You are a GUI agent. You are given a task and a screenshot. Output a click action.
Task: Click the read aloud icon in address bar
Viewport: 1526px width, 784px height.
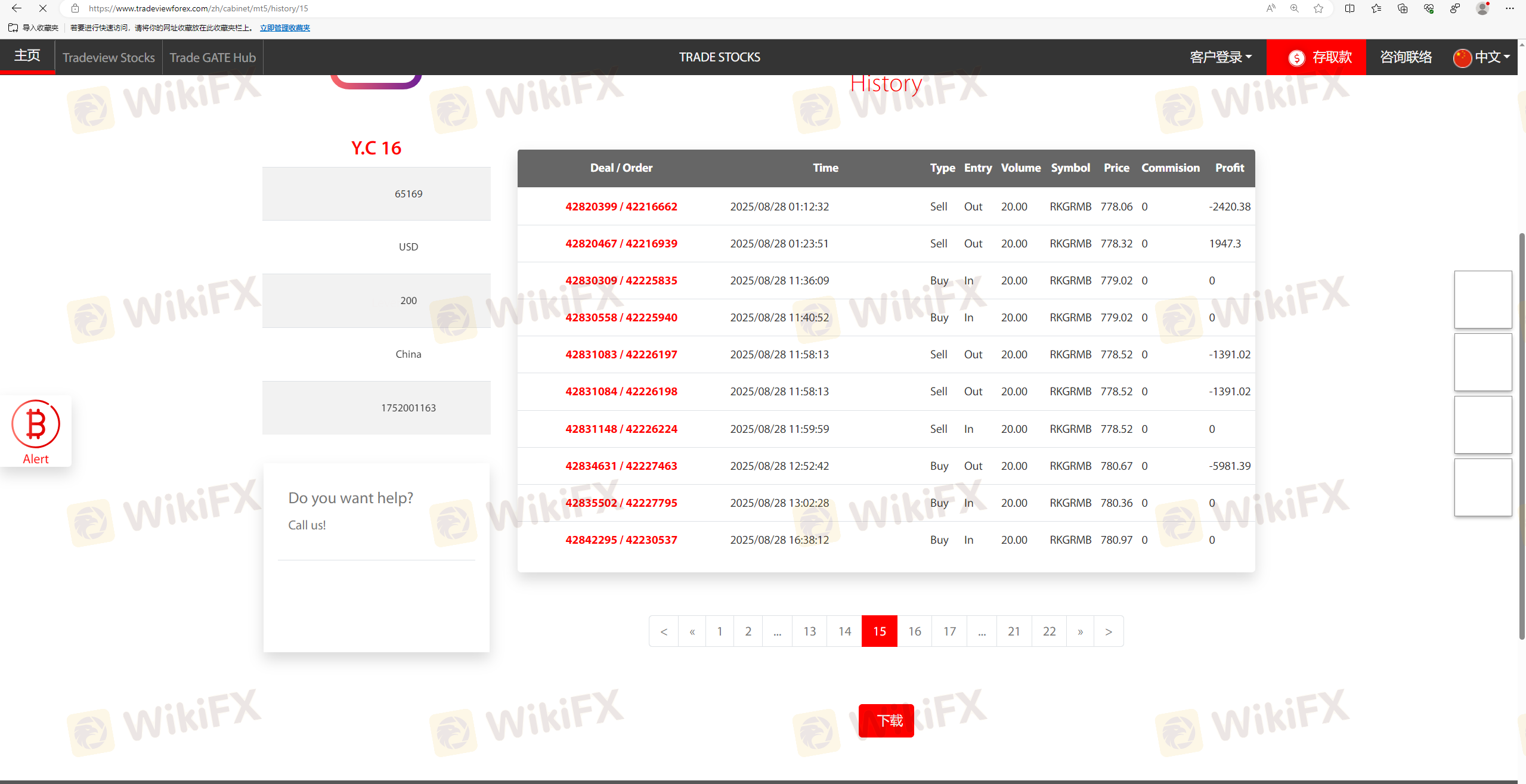click(1271, 8)
